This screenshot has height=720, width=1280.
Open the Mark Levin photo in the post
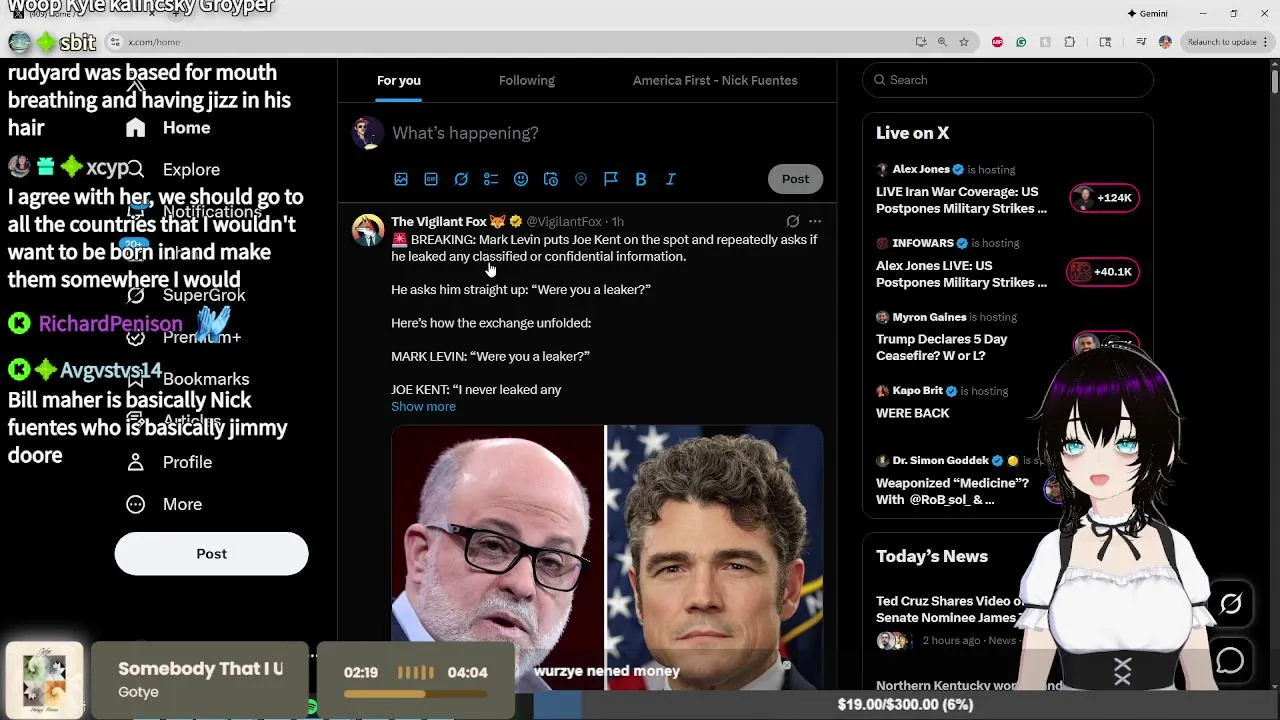(x=497, y=557)
